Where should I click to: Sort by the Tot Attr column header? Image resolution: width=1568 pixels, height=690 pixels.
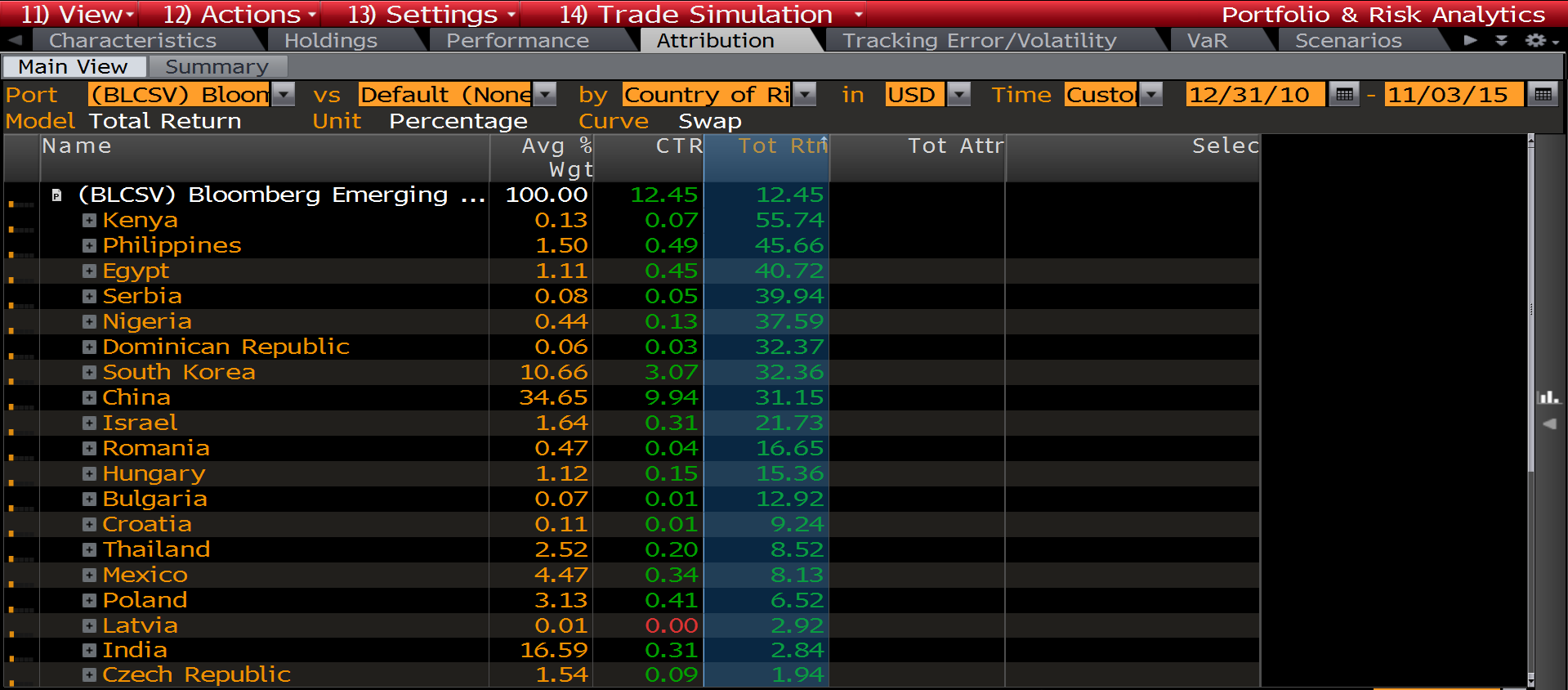pyautogui.click(x=918, y=158)
